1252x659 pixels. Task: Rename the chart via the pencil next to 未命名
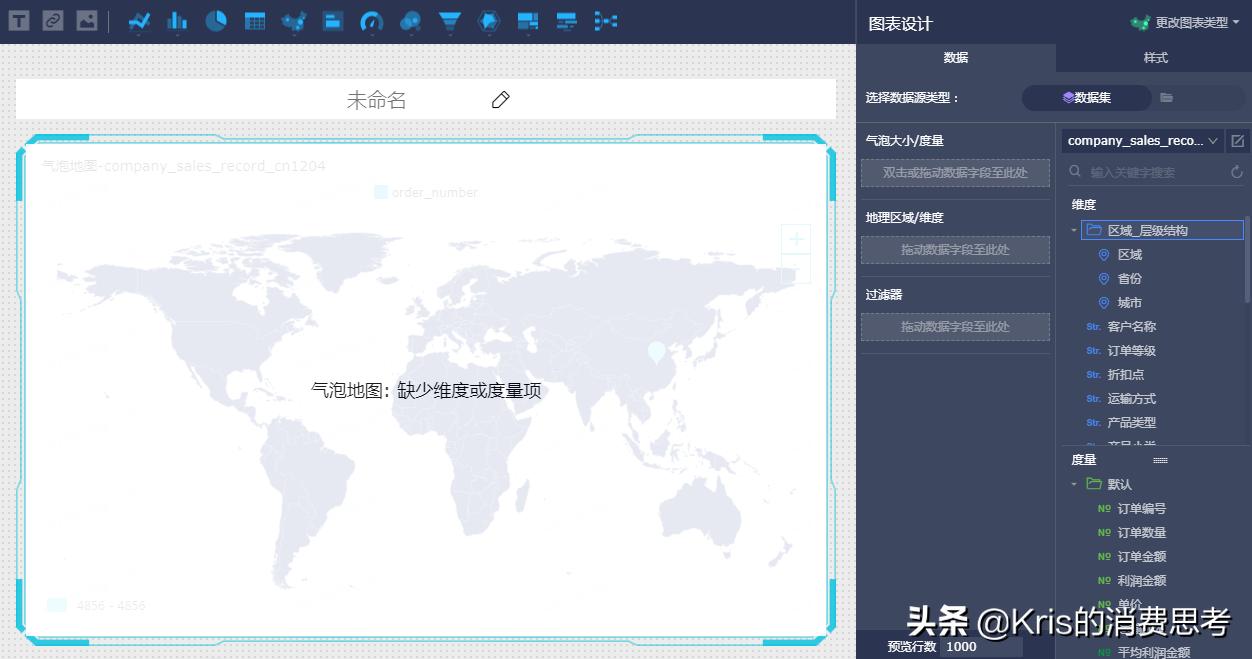click(x=499, y=99)
